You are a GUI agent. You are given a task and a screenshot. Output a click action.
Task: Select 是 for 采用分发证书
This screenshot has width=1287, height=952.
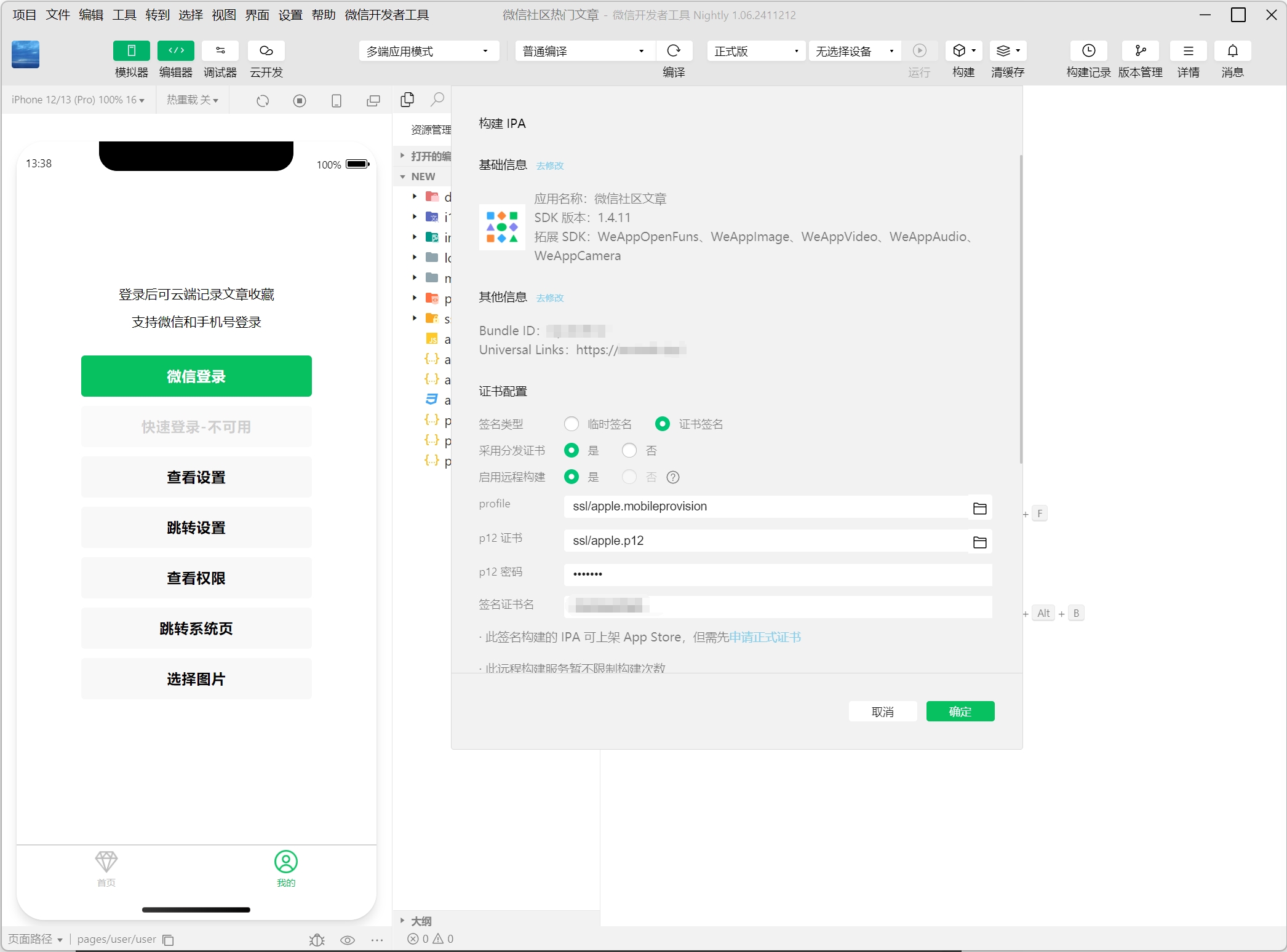(x=572, y=450)
